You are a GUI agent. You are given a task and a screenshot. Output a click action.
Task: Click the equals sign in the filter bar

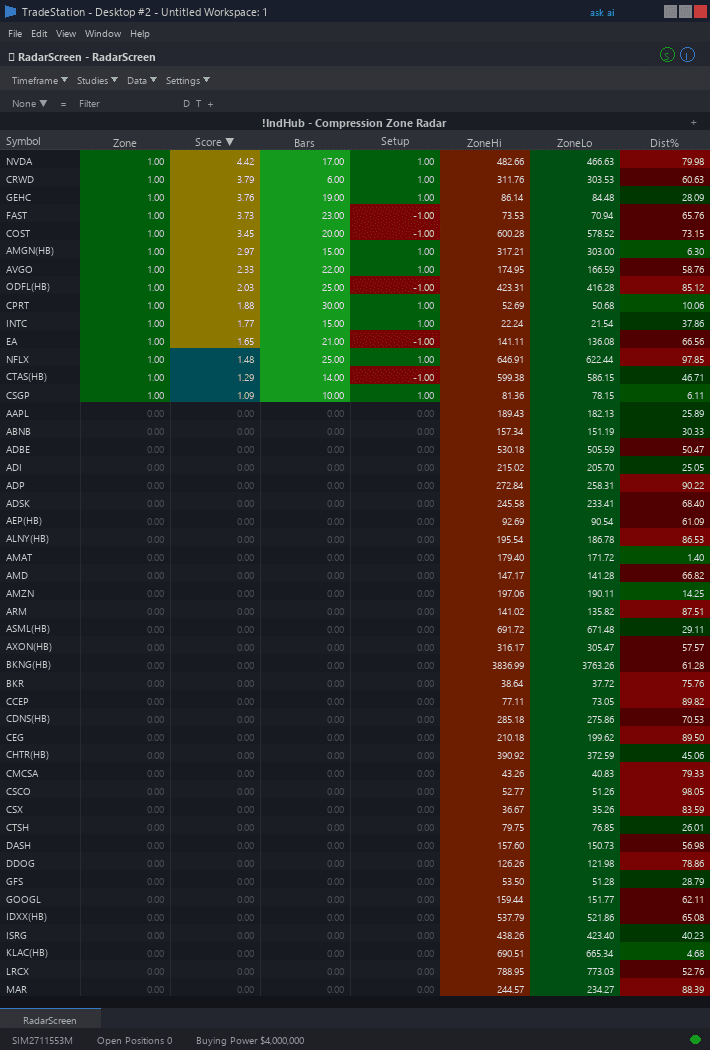(64, 104)
